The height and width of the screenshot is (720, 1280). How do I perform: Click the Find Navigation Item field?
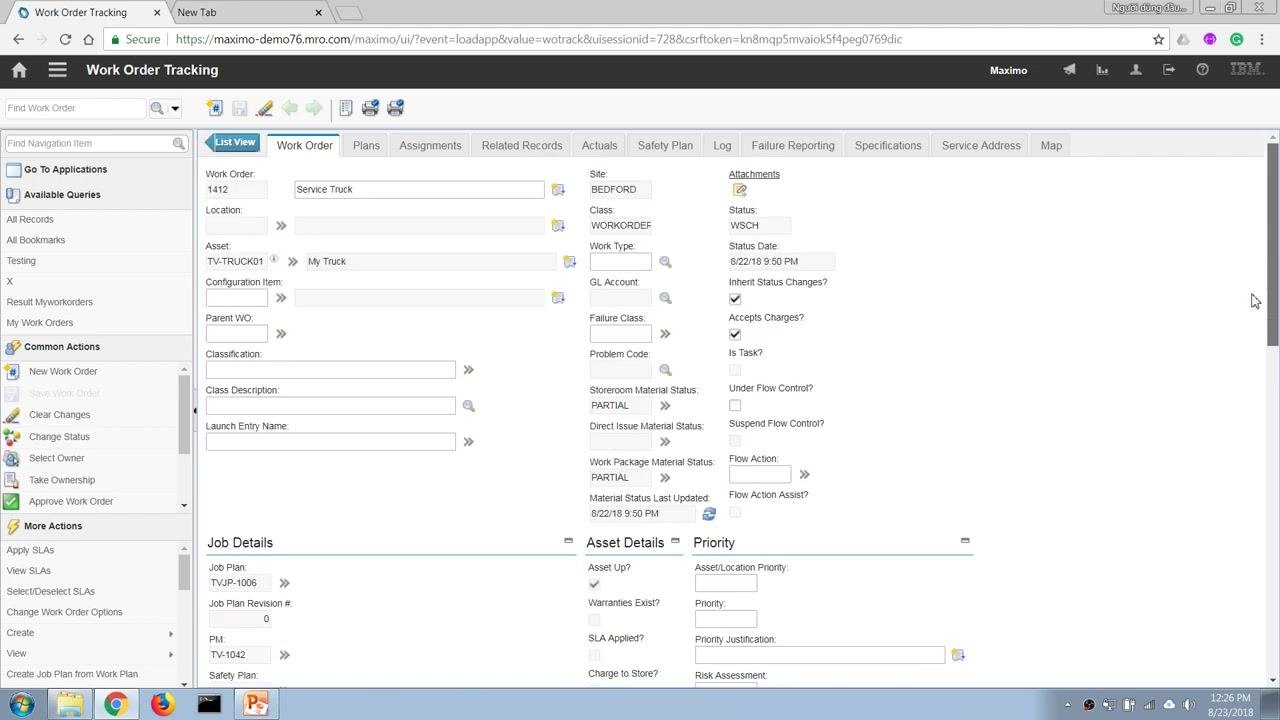point(88,144)
